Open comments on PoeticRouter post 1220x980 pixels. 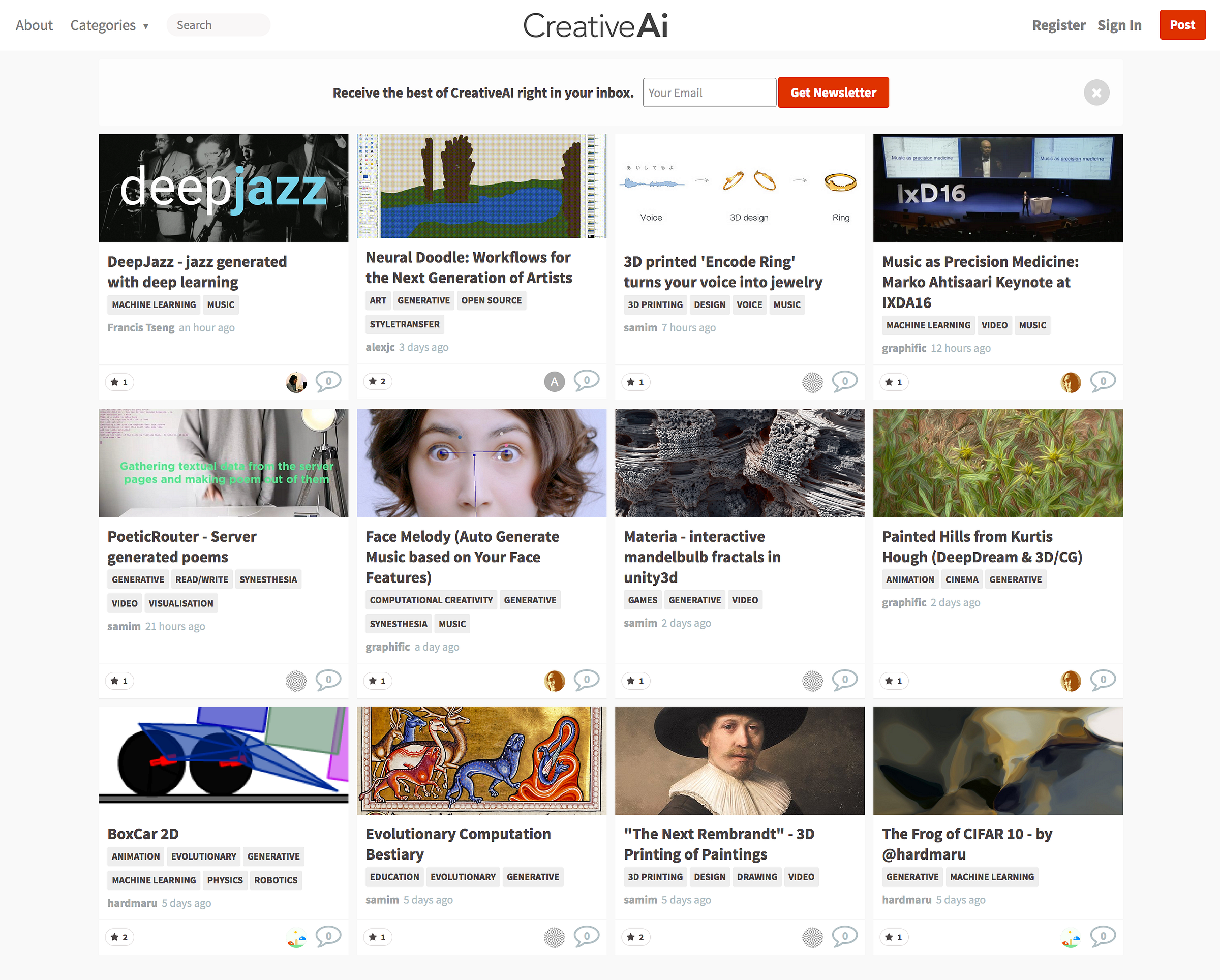(328, 680)
